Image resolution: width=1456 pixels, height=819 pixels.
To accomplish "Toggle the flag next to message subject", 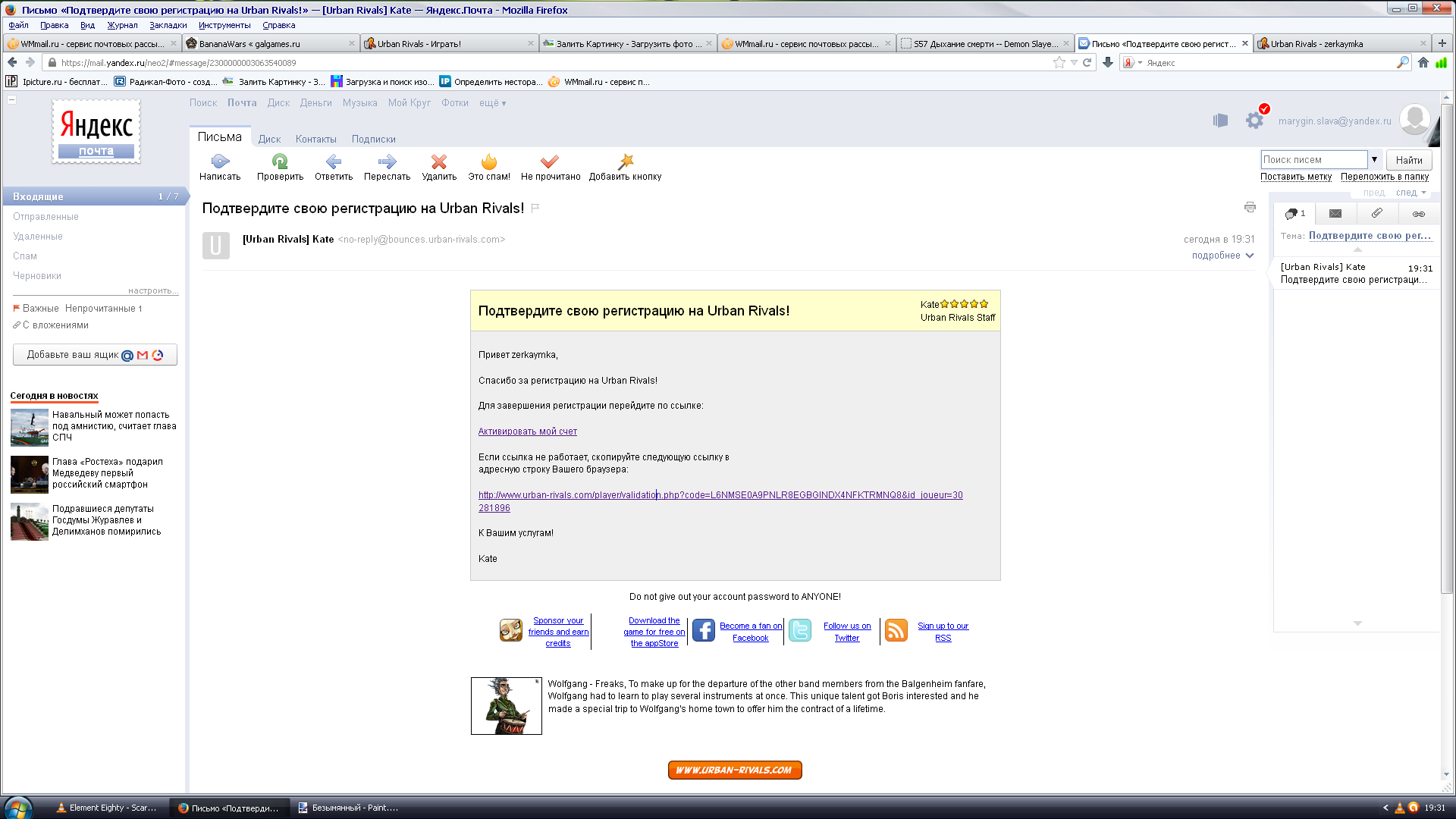I will click(535, 208).
